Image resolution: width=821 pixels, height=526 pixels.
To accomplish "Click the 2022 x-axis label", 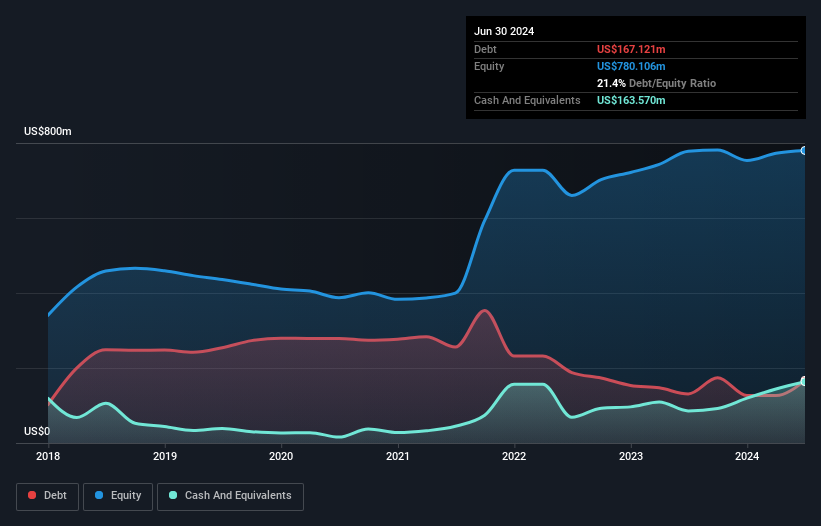I will 514,457.
